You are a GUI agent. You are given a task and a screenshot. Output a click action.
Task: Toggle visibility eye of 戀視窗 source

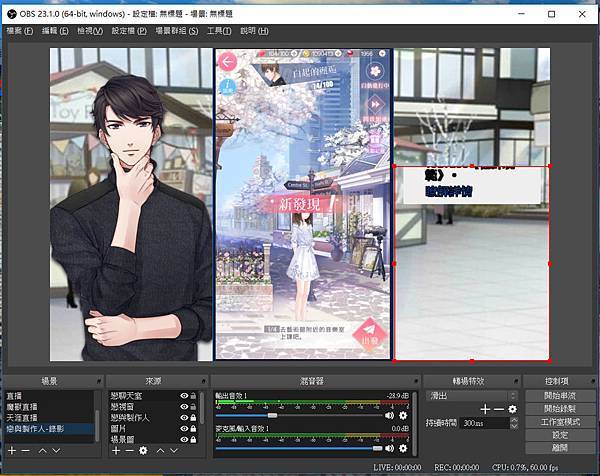tap(184, 406)
